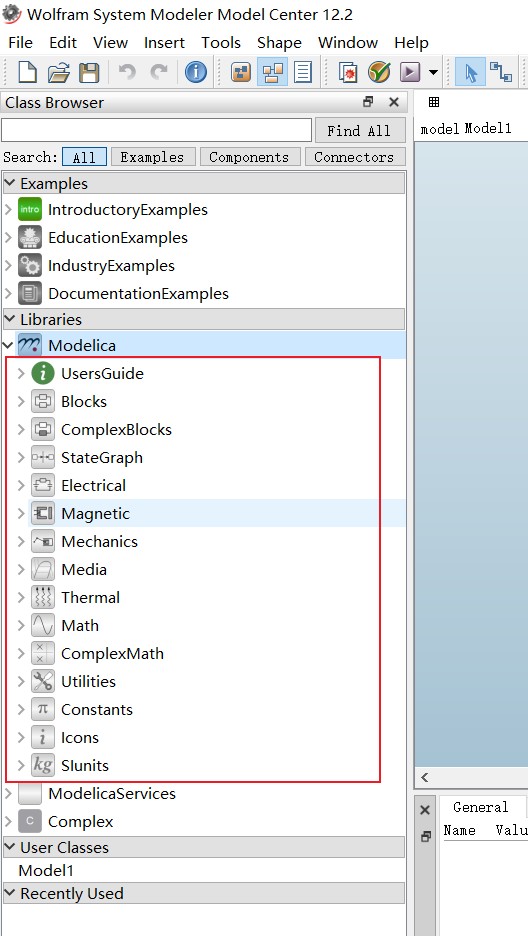Click the Magnetic package icon

pyautogui.click(x=43, y=513)
